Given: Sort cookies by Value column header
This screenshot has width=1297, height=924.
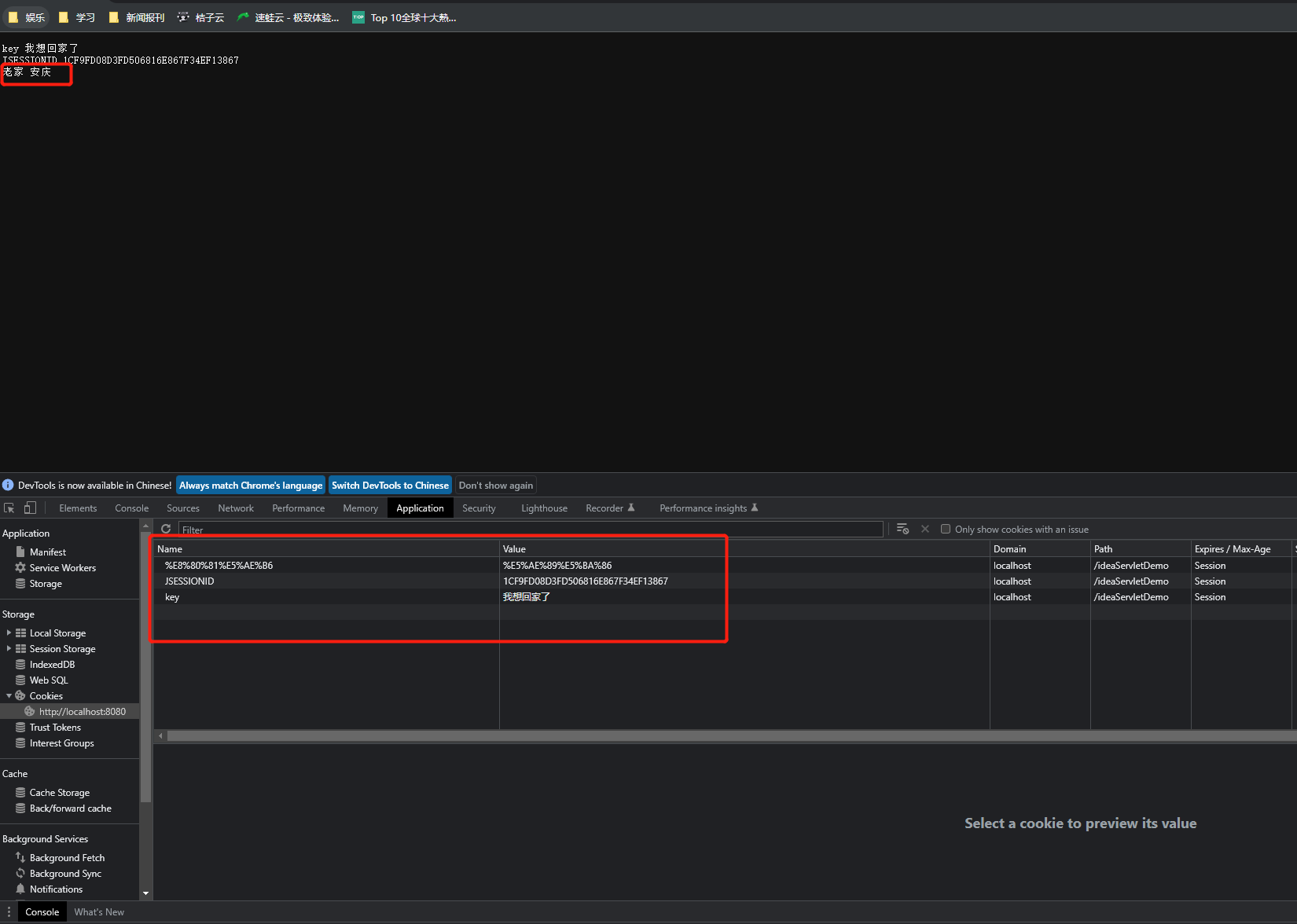Looking at the screenshot, I should pos(744,549).
